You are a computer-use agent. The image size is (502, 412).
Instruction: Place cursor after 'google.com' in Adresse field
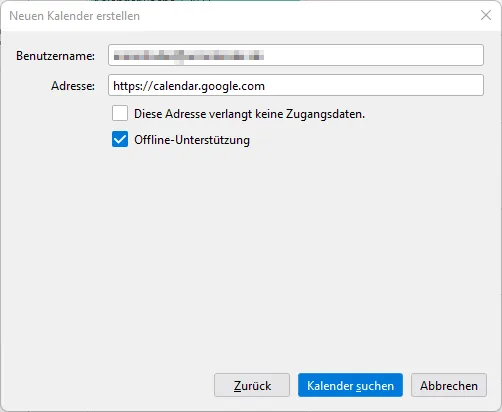[265, 86]
